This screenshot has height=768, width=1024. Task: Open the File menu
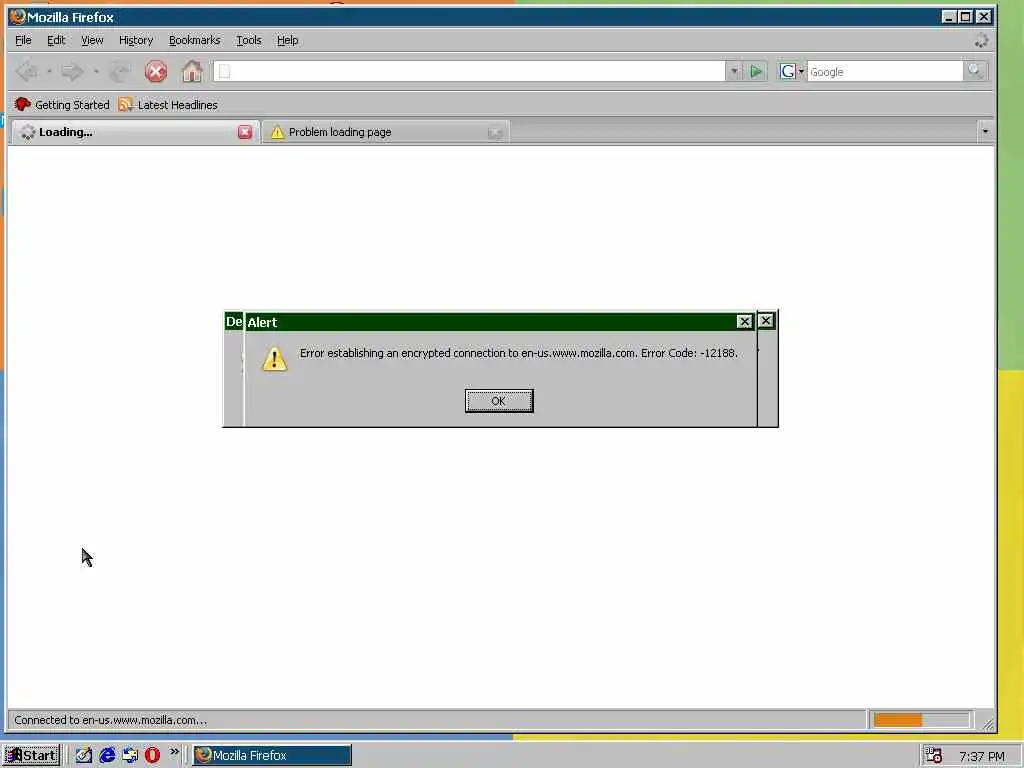[23, 40]
